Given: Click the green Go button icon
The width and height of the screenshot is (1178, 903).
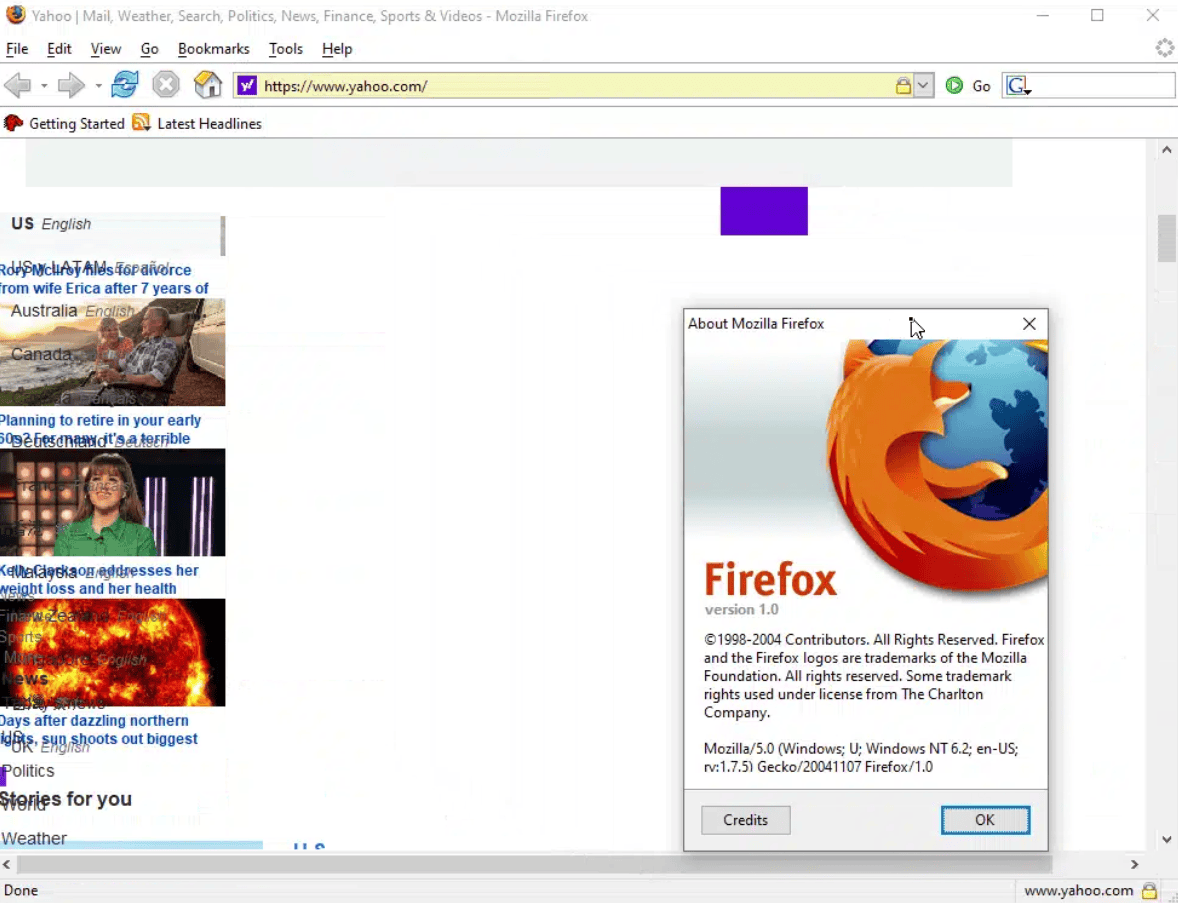Looking at the screenshot, I should click(x=954, y=86).
